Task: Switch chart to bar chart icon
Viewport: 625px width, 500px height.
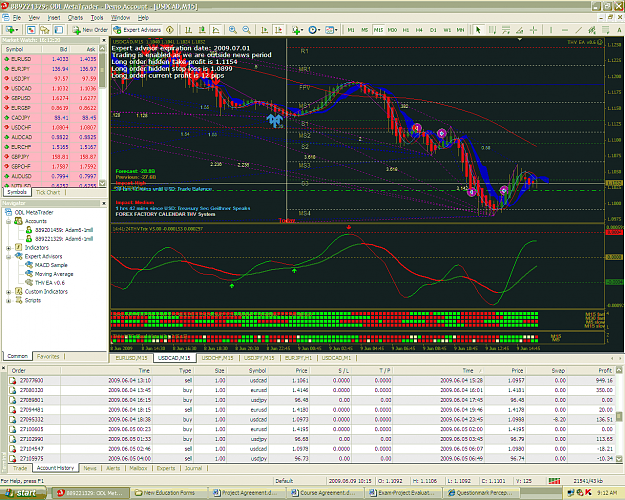Action: pos(188,30)
